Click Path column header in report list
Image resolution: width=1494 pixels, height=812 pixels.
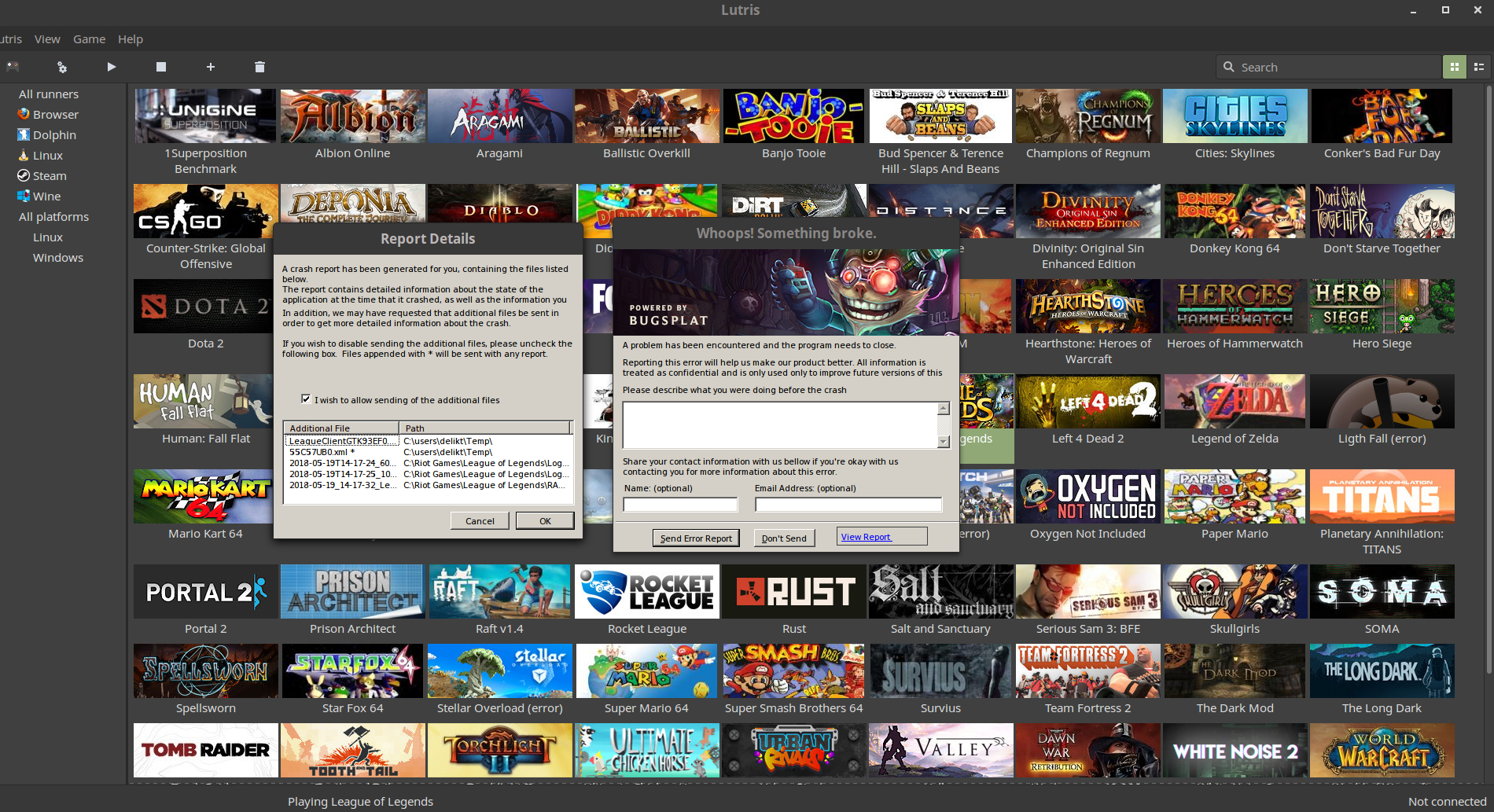(x=485, y=428)
